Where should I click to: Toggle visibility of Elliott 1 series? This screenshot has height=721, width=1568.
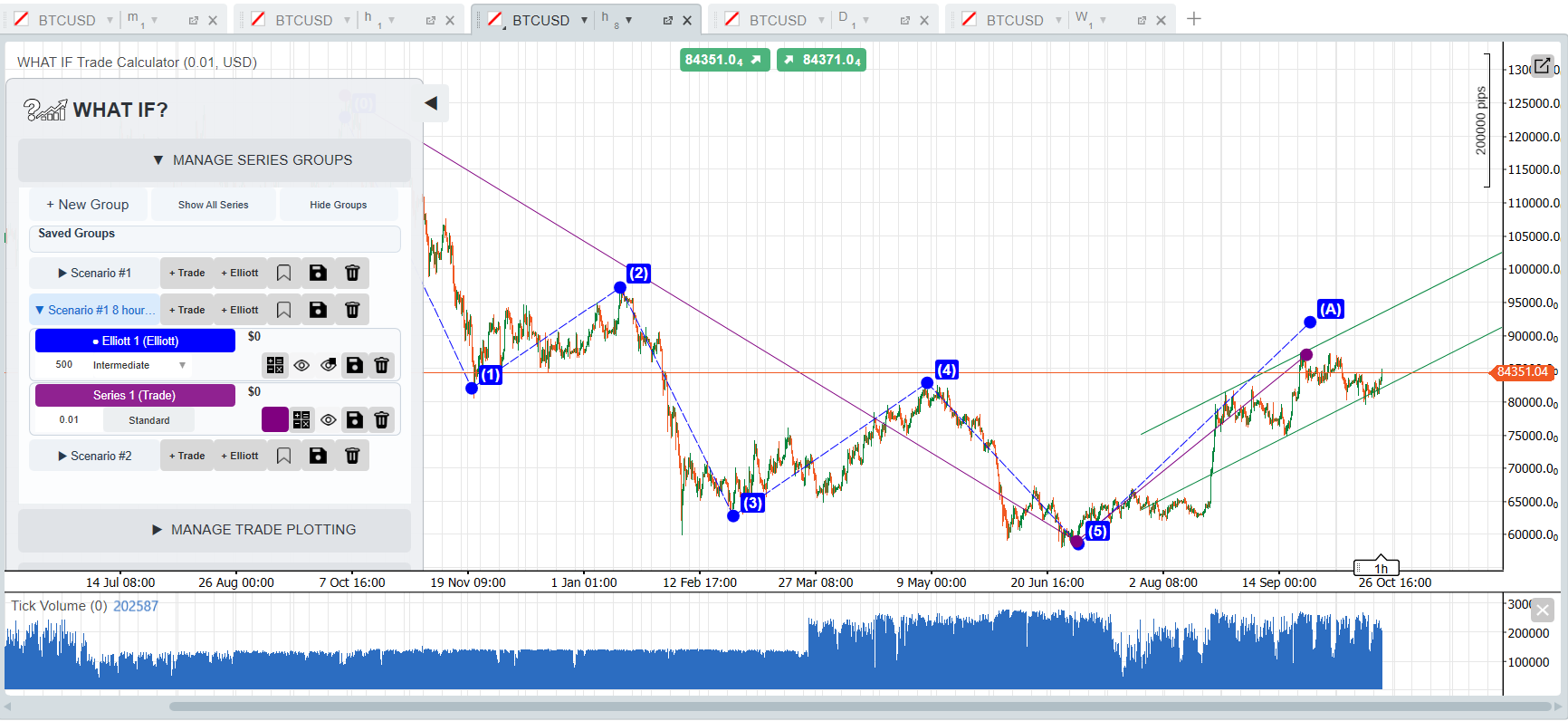point(301,365)
